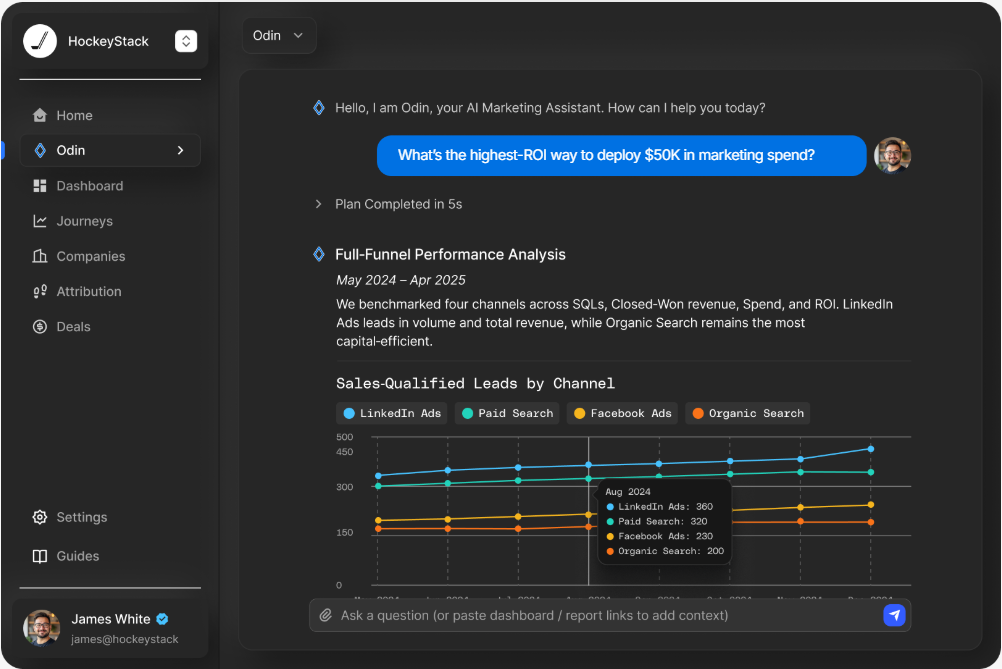Send the message with the paper plane button

tap(894, 615)
